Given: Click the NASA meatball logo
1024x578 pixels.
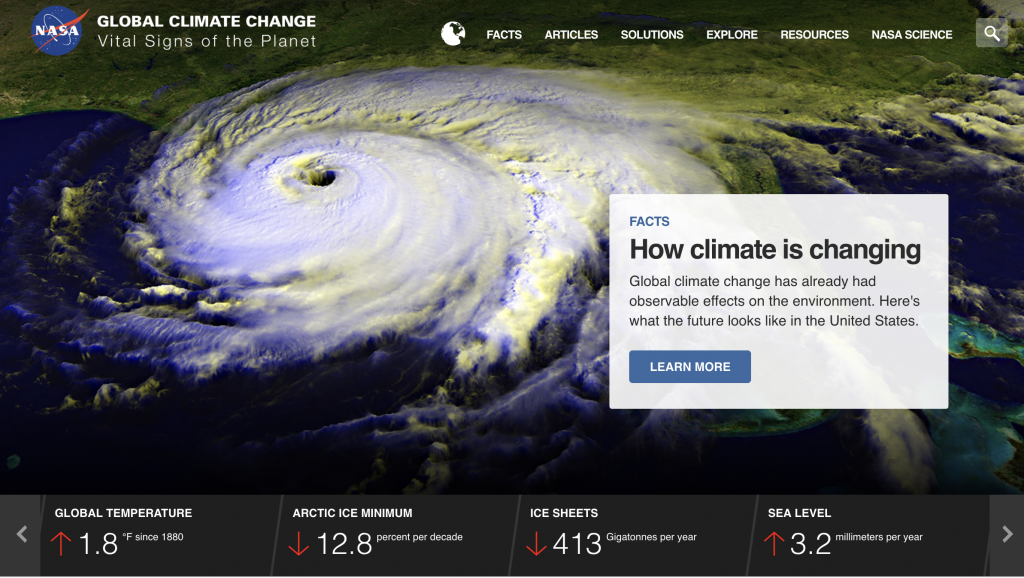Looking at the screenshot, I should click(x=56, y=29).
